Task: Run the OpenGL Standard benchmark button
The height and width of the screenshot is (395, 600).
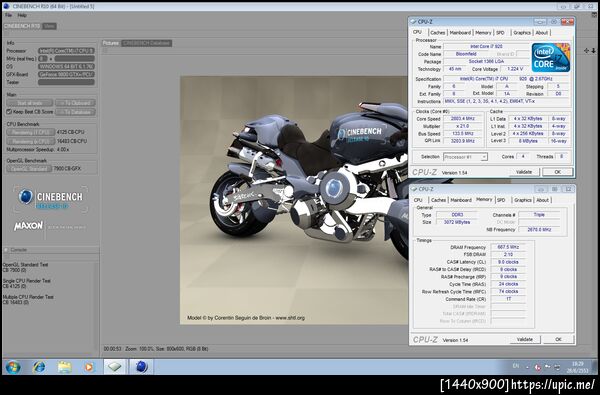Action: [29, 169]
